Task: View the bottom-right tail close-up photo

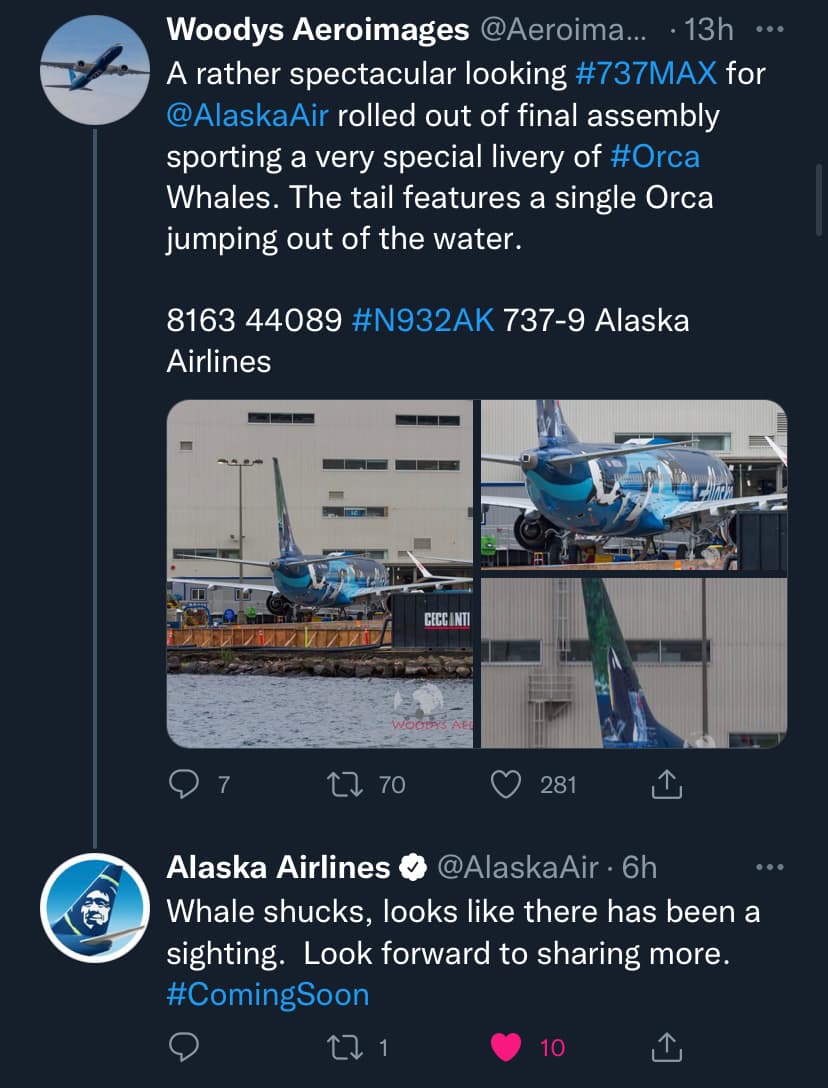Action: [634, 662]
